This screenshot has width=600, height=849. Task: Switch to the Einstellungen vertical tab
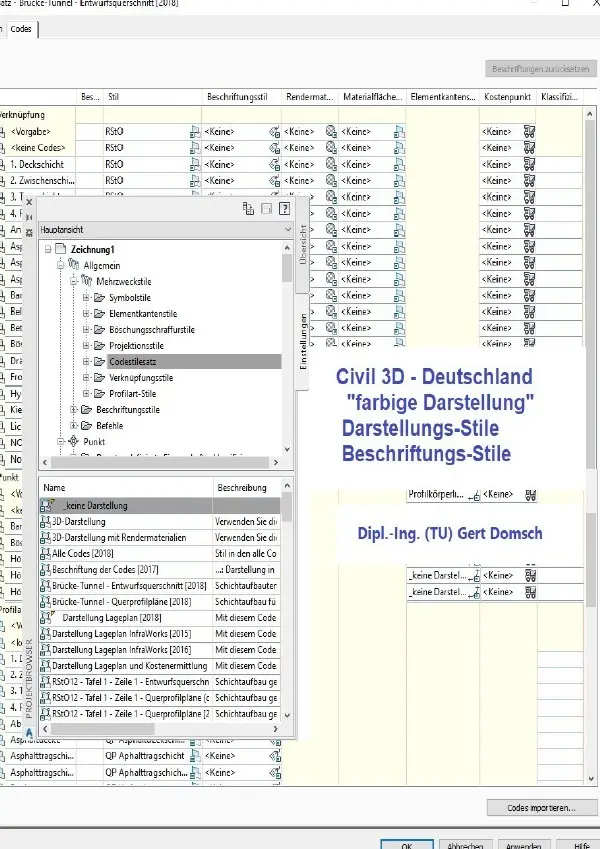(x=303, y=342)
